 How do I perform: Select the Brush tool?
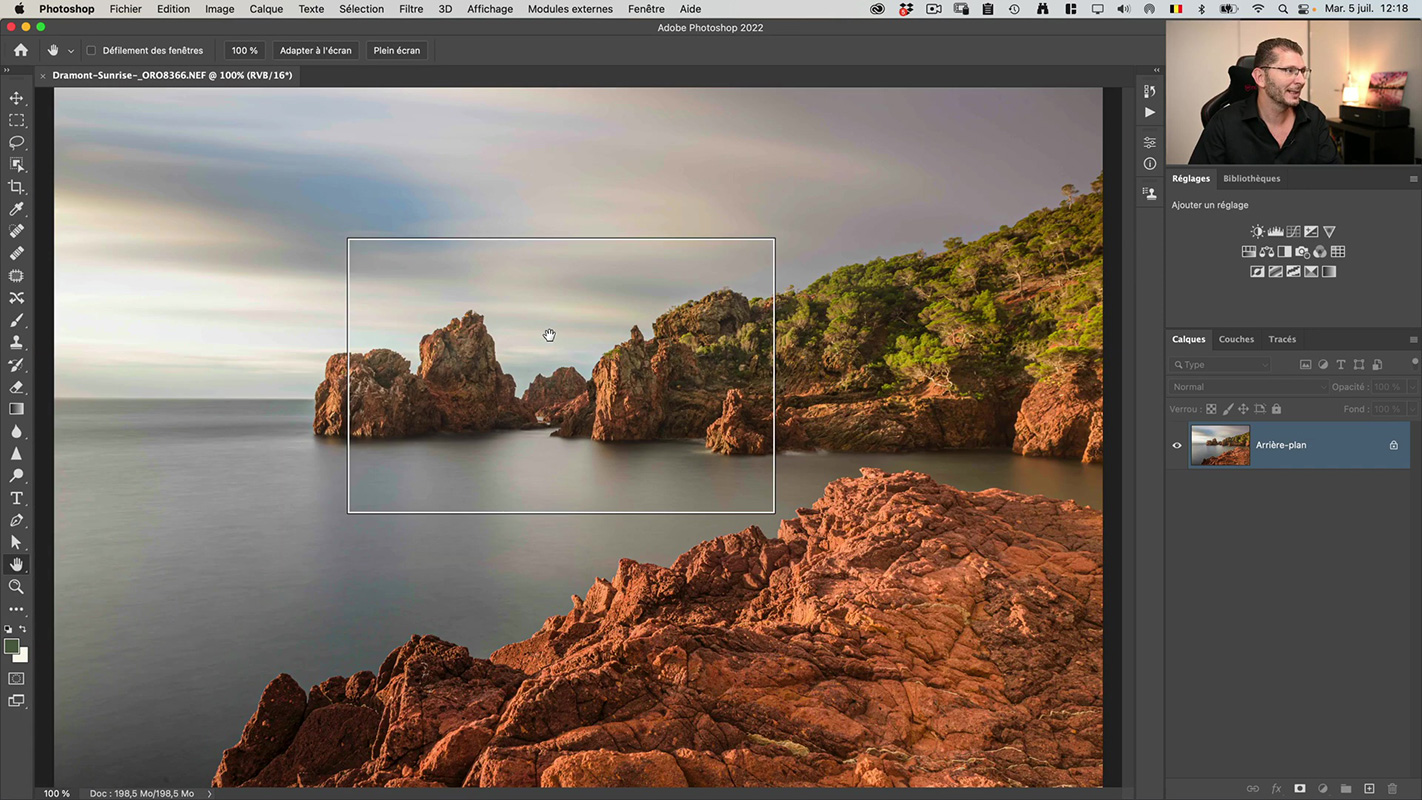(x=16, y=321)
